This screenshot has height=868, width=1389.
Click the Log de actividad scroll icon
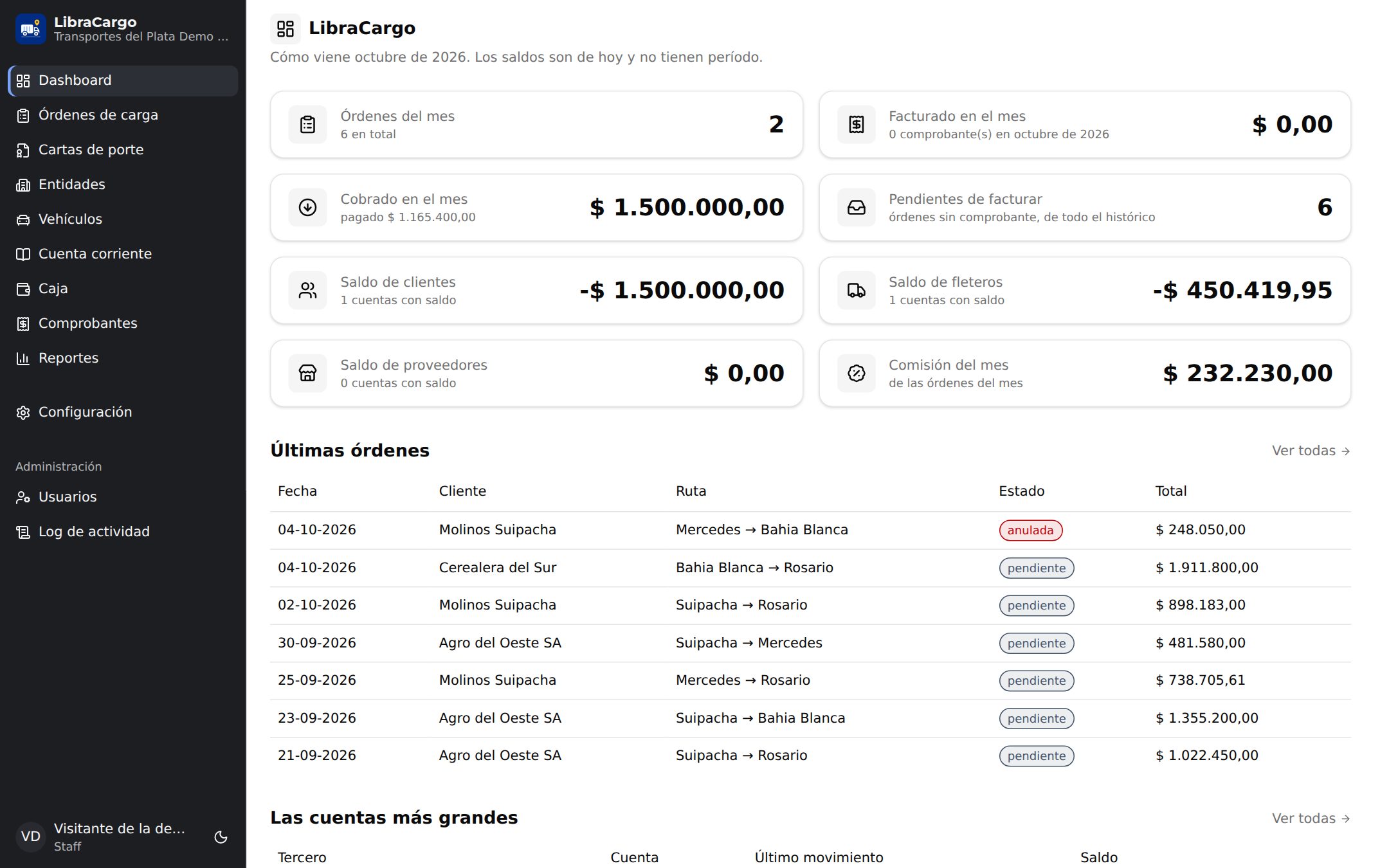[x=23, y=532]
